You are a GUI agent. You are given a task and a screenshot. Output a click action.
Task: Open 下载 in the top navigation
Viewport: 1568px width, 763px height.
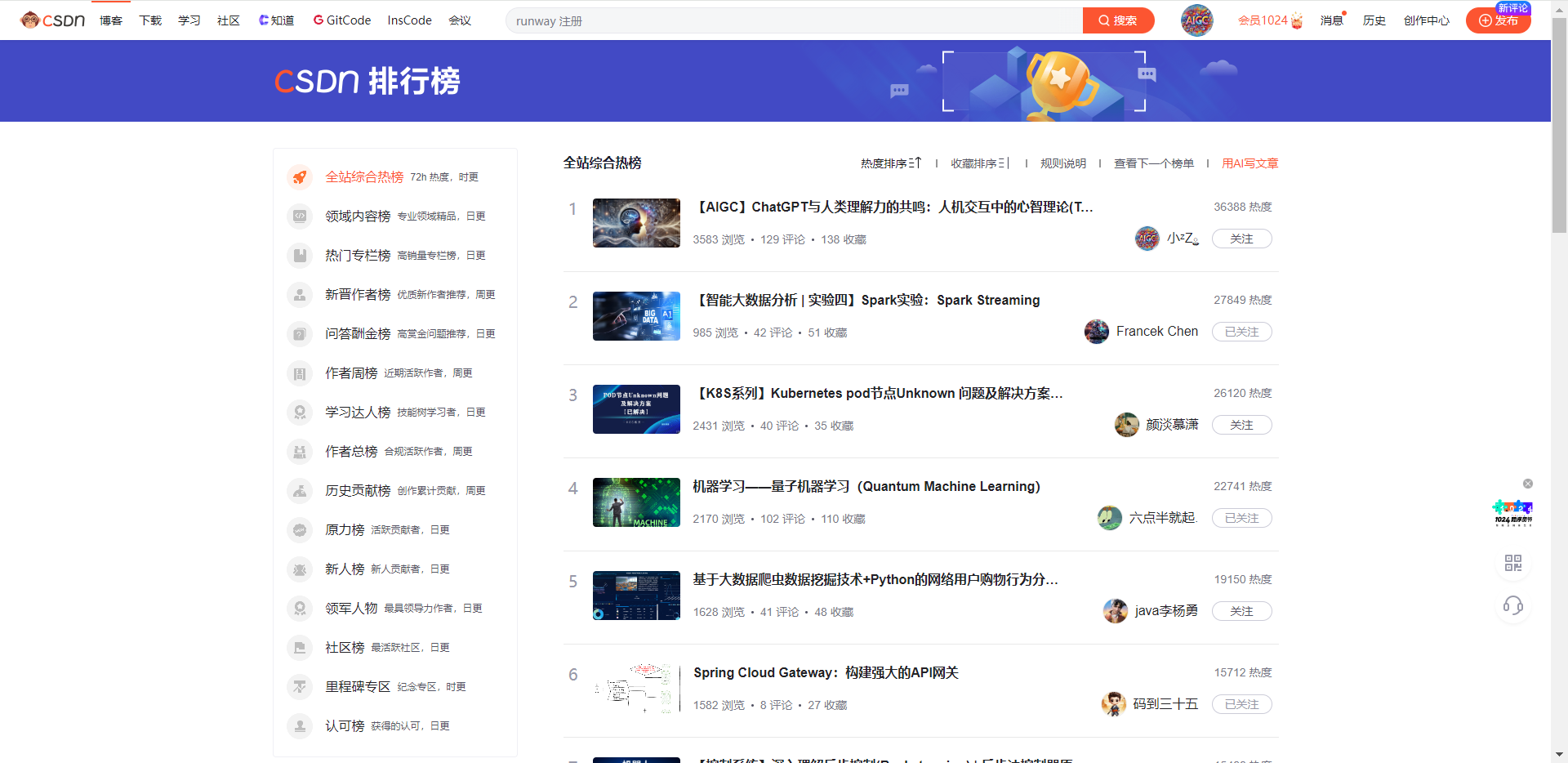pos(150,20)
